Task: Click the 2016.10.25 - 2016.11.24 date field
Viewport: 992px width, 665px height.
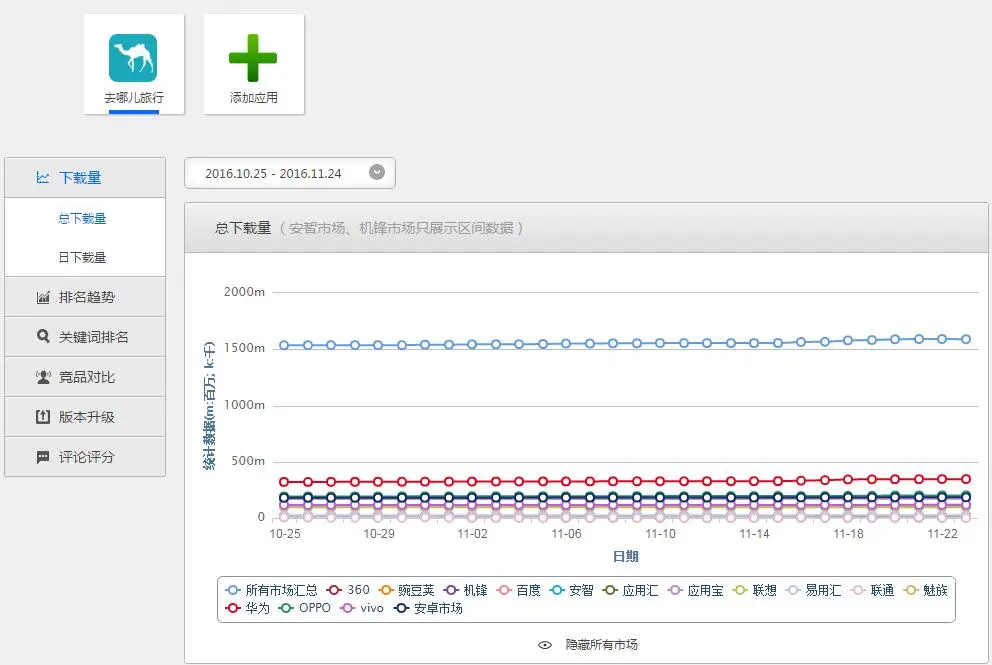Action: (290, 173)
